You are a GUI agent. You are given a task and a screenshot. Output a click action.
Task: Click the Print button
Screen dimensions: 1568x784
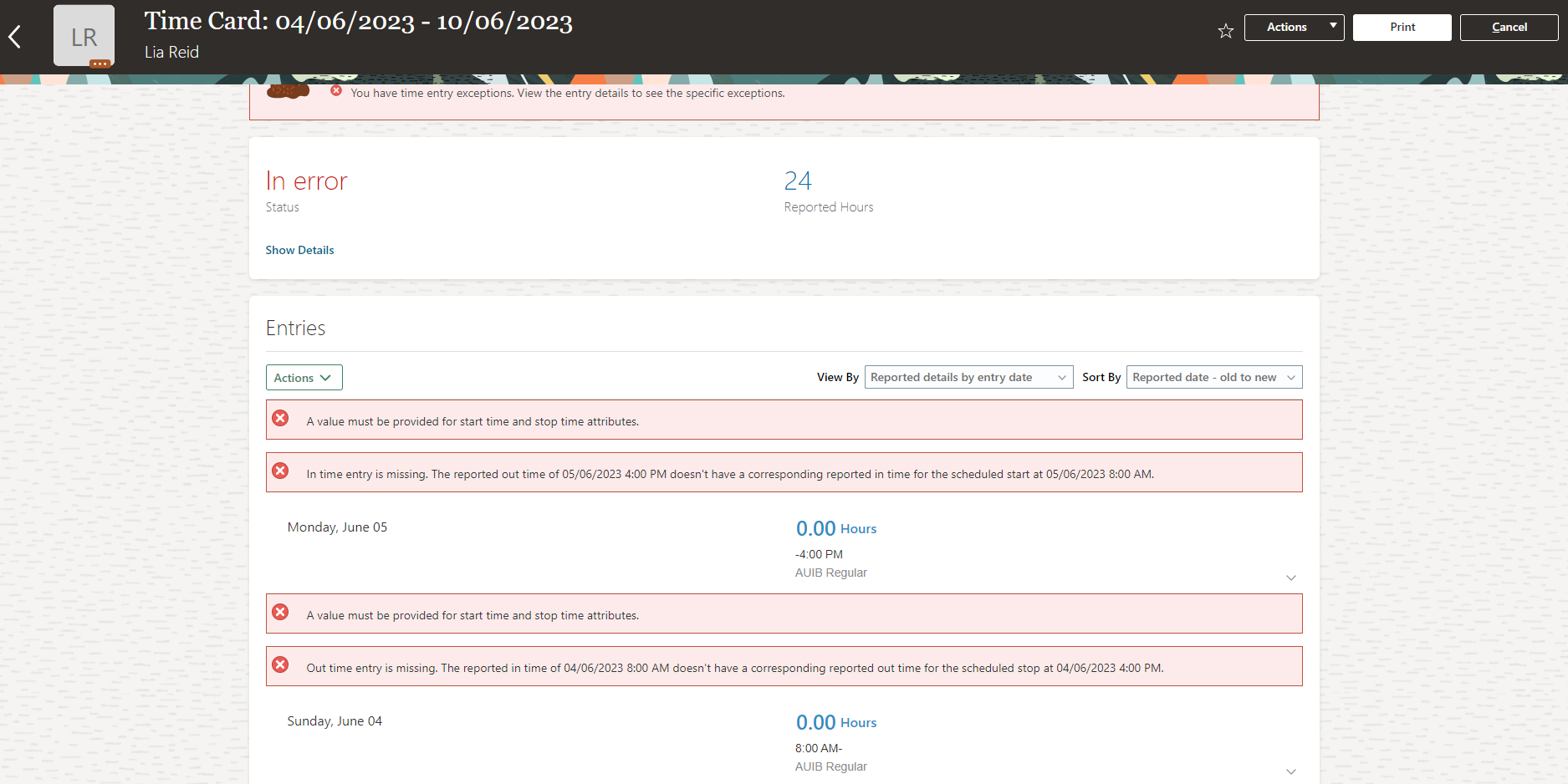click(x=1402, y=27)
